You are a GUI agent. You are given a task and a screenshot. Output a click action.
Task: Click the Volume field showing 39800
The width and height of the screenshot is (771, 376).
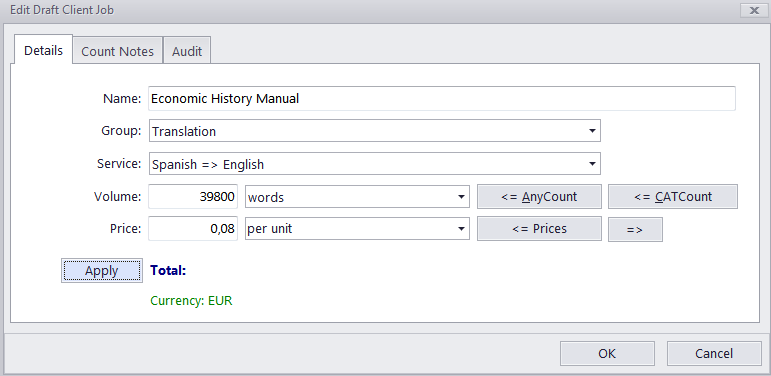click(x=193, y=197)
